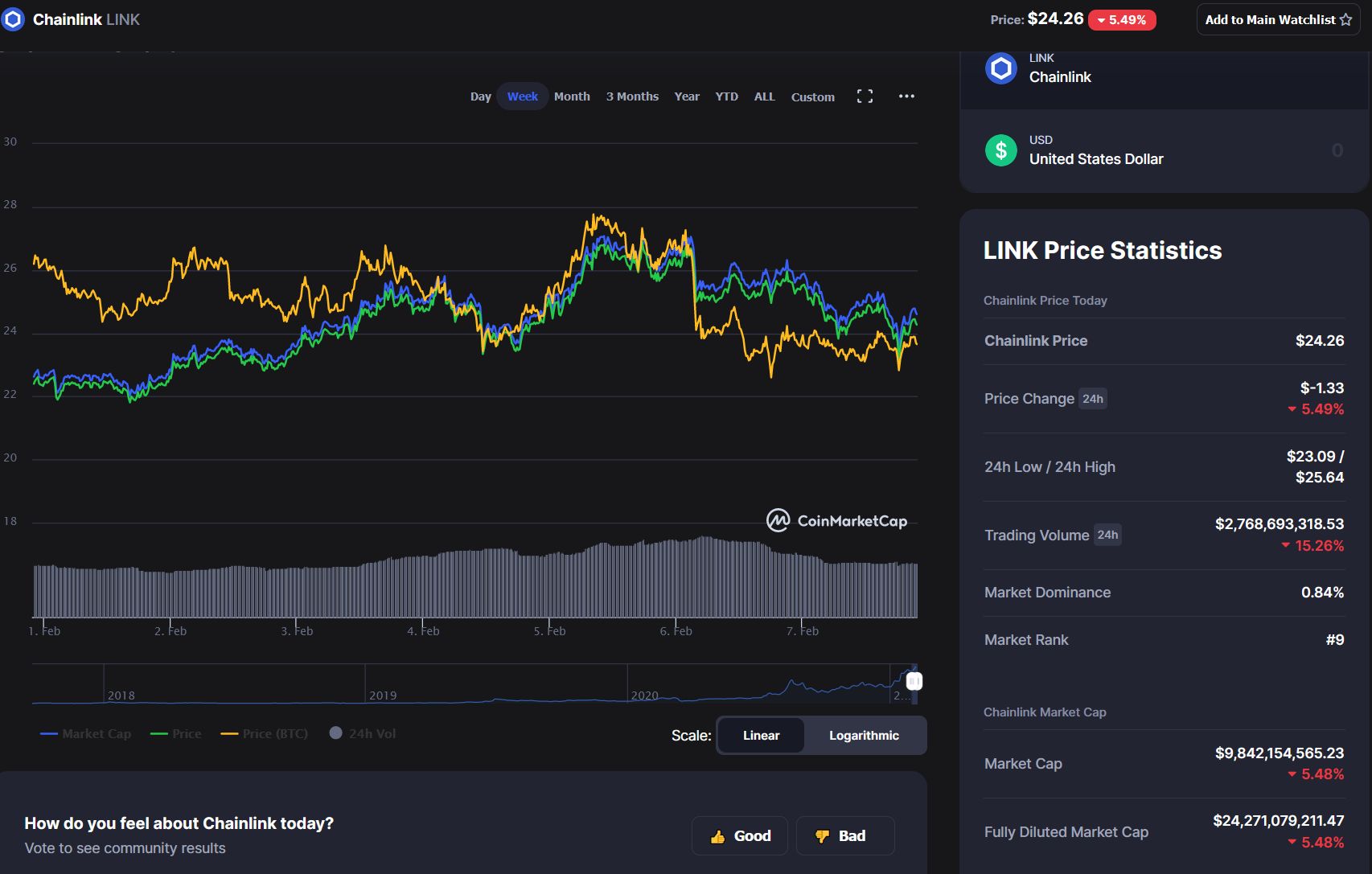The width and height of the screenshot is (1372, 874).
Task: Switch scale to Logarithmic
Action: [864, 736]
